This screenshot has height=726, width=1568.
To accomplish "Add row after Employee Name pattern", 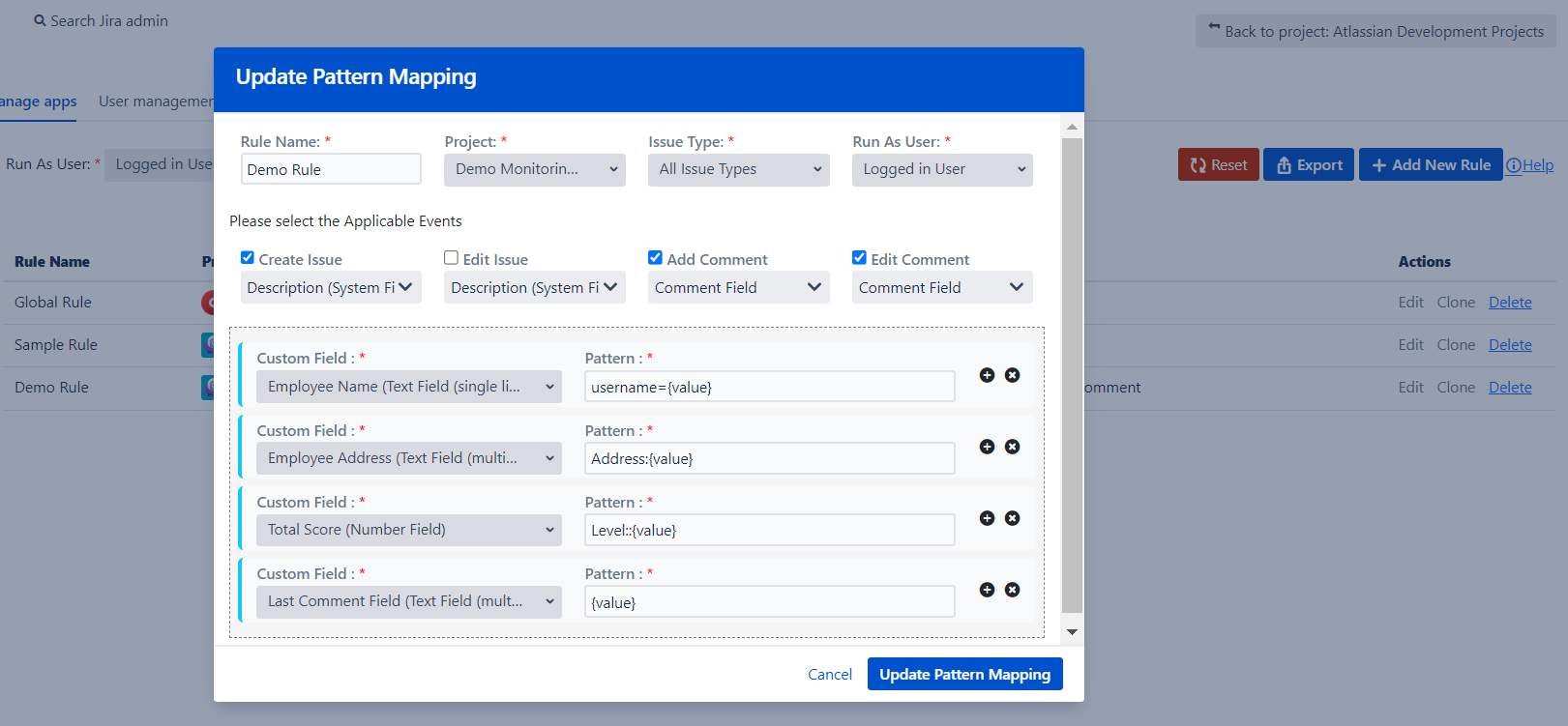I will click(987, 375).
